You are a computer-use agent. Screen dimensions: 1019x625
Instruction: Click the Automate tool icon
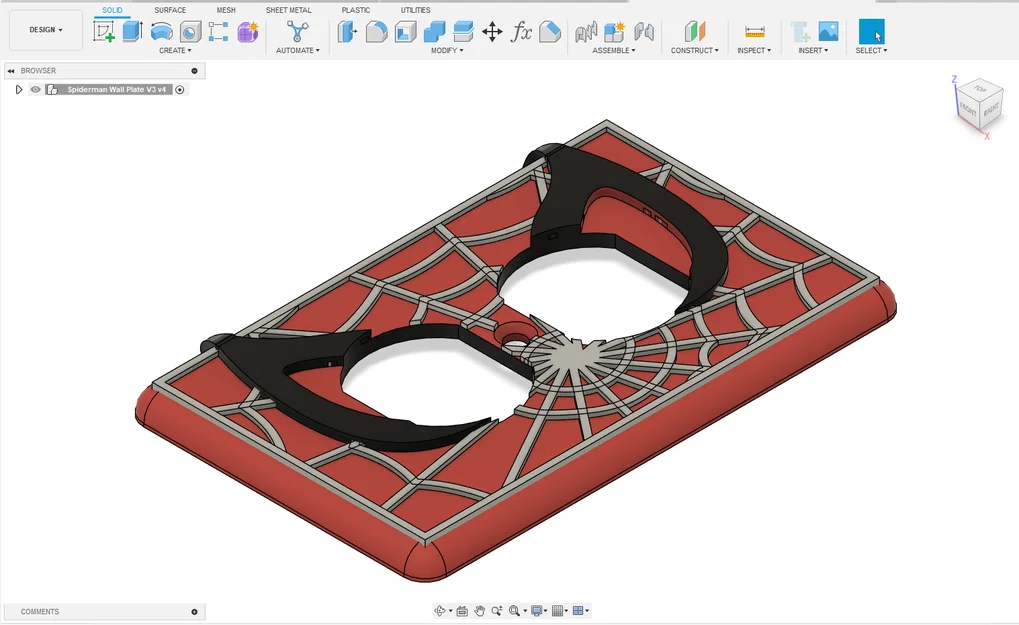pos(297,31)
